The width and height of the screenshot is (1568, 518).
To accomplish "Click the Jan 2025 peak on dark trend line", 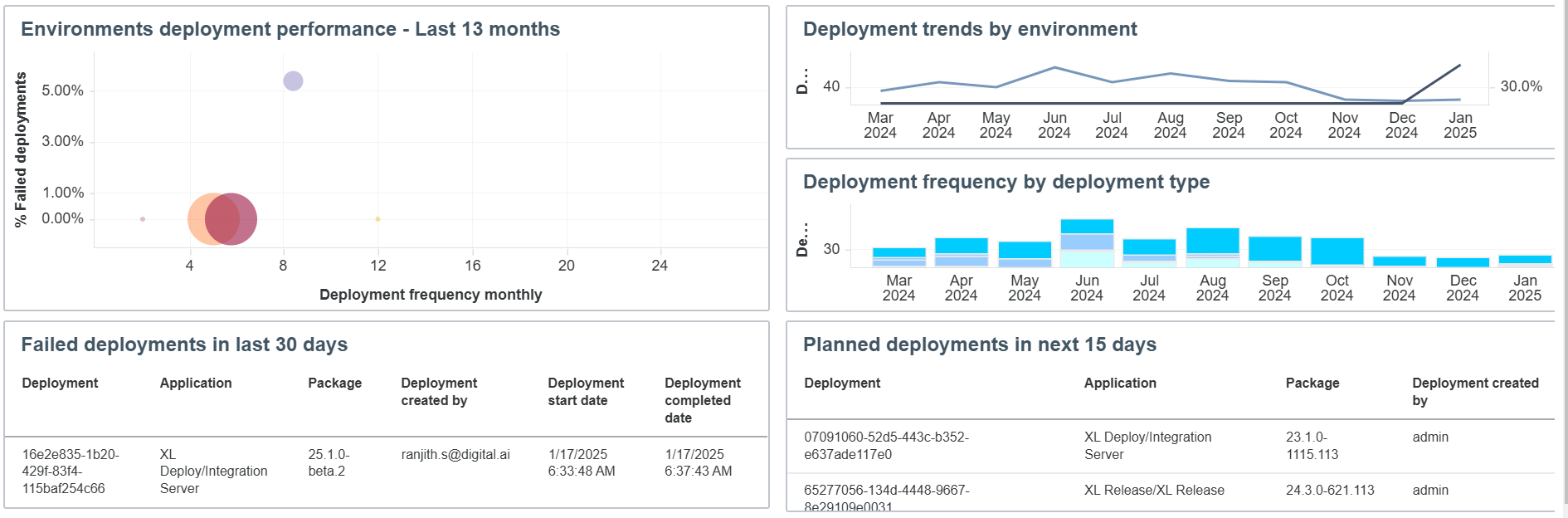I will [x=1459, y=66].
